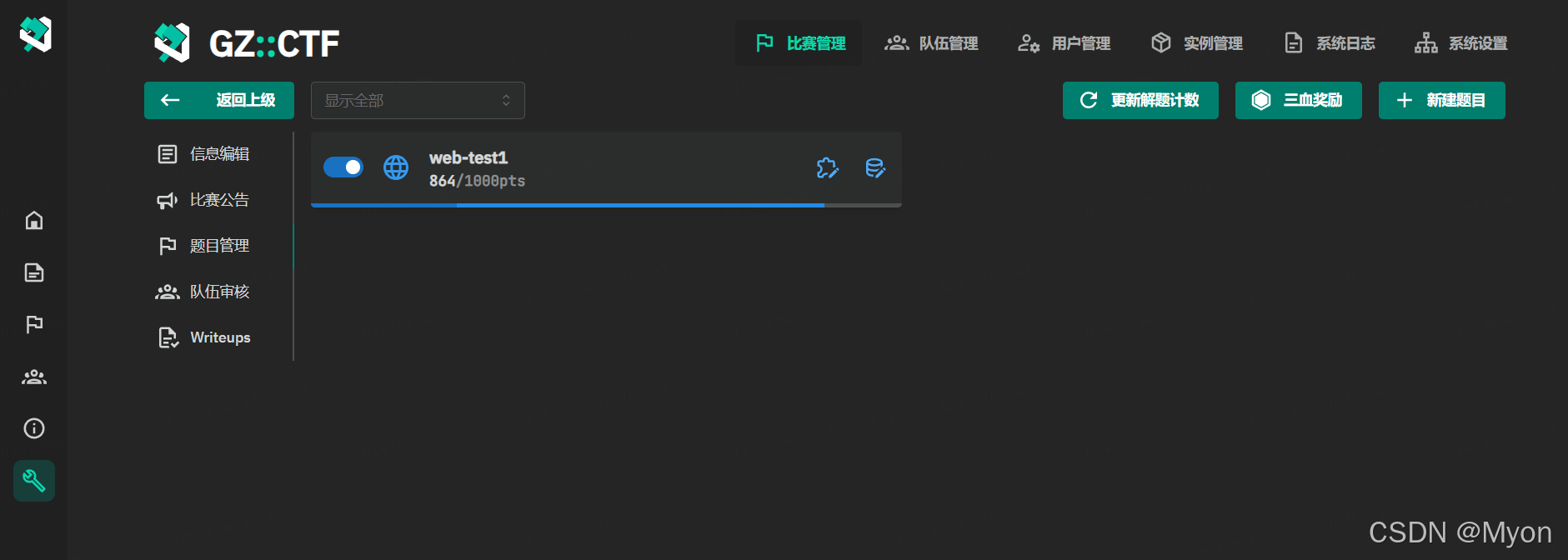Go to 用户管理 tab
The height and width of the screenshot is (560, 1568).
(x=1064, y=43)
